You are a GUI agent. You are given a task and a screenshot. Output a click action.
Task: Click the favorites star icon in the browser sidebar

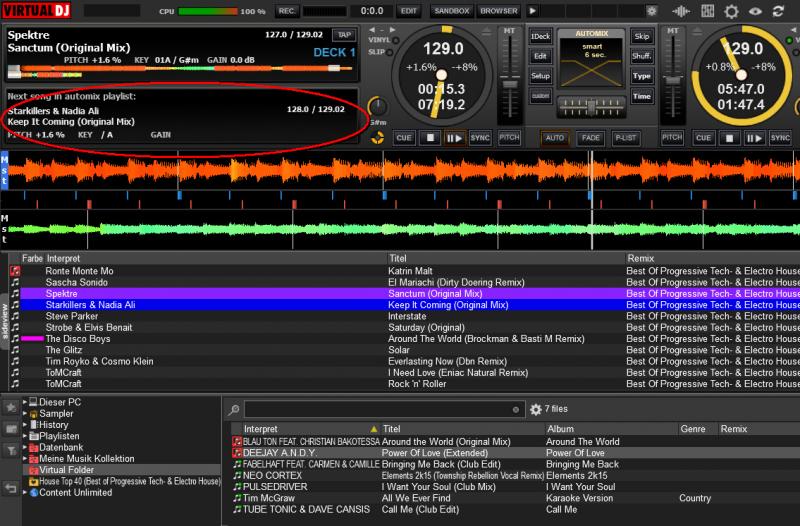(x=11, y=407)
